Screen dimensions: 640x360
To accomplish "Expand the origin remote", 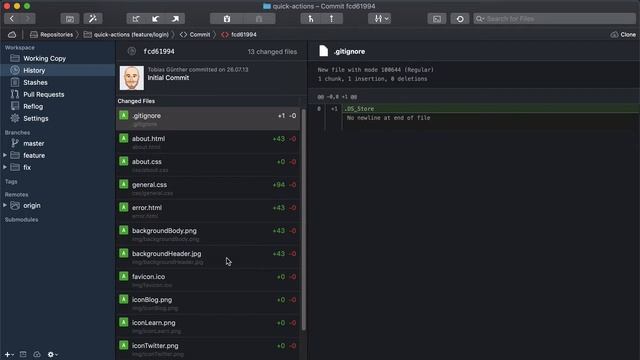I will pos(5,205).
